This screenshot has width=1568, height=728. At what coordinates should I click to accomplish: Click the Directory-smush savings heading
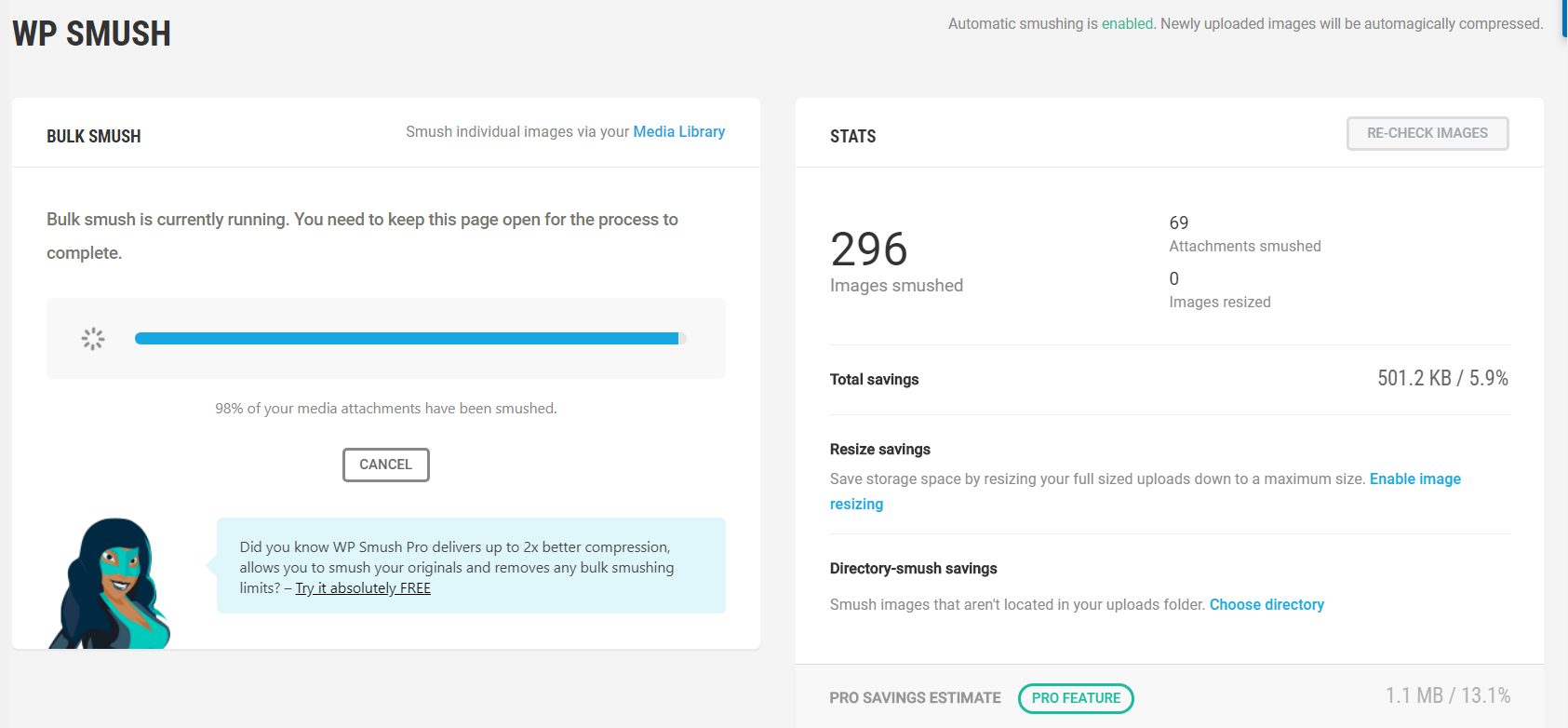pyautogui.click(x=913, y=569)
